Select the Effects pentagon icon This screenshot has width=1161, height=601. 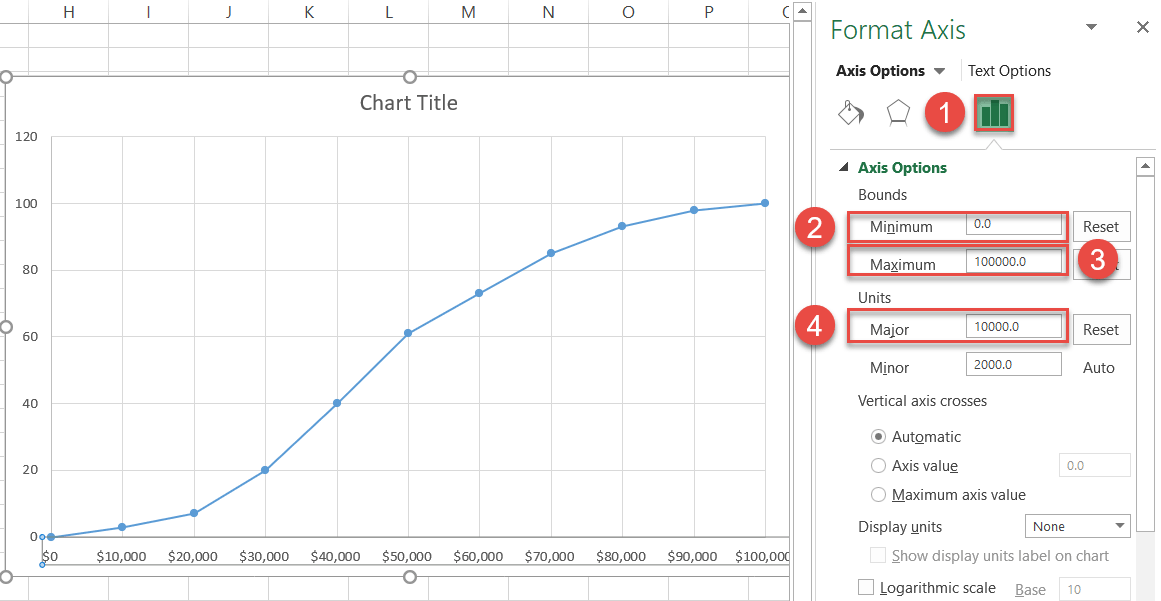tap(897, 113)
